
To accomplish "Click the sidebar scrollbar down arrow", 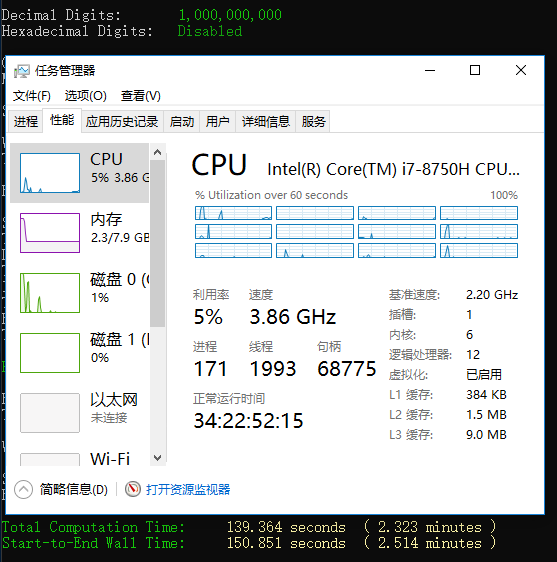I will pos(157,458).
